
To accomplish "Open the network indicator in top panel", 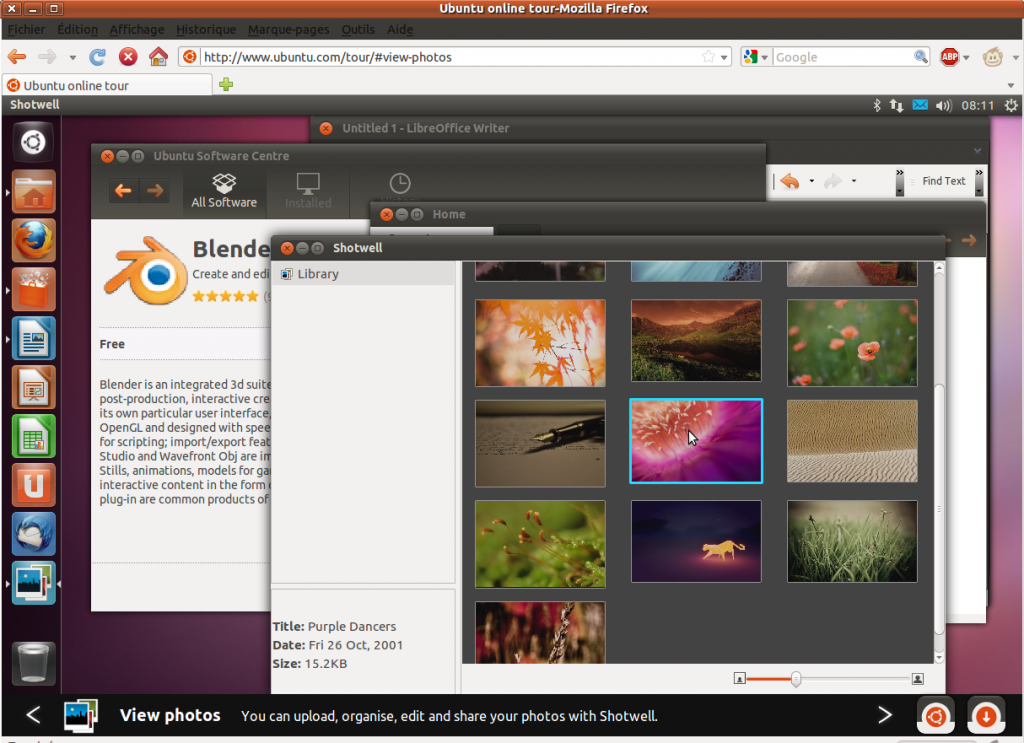I will point(897,105).
